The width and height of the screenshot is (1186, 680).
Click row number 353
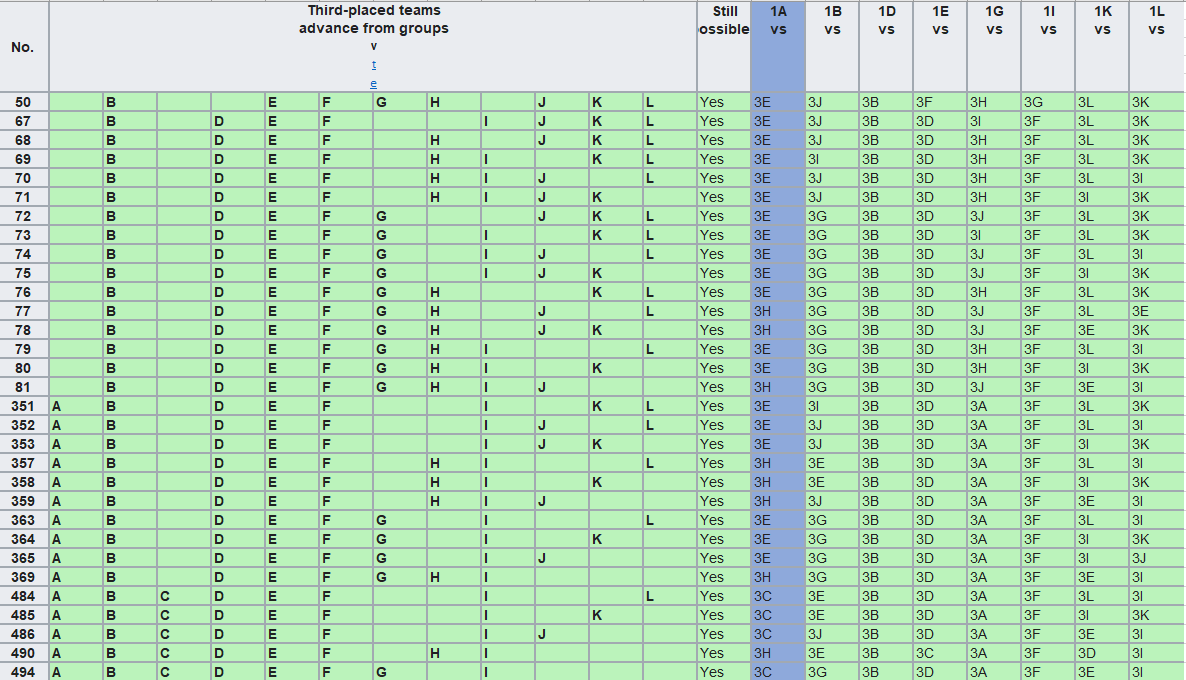pyautogui.click(x=23, y=444)
